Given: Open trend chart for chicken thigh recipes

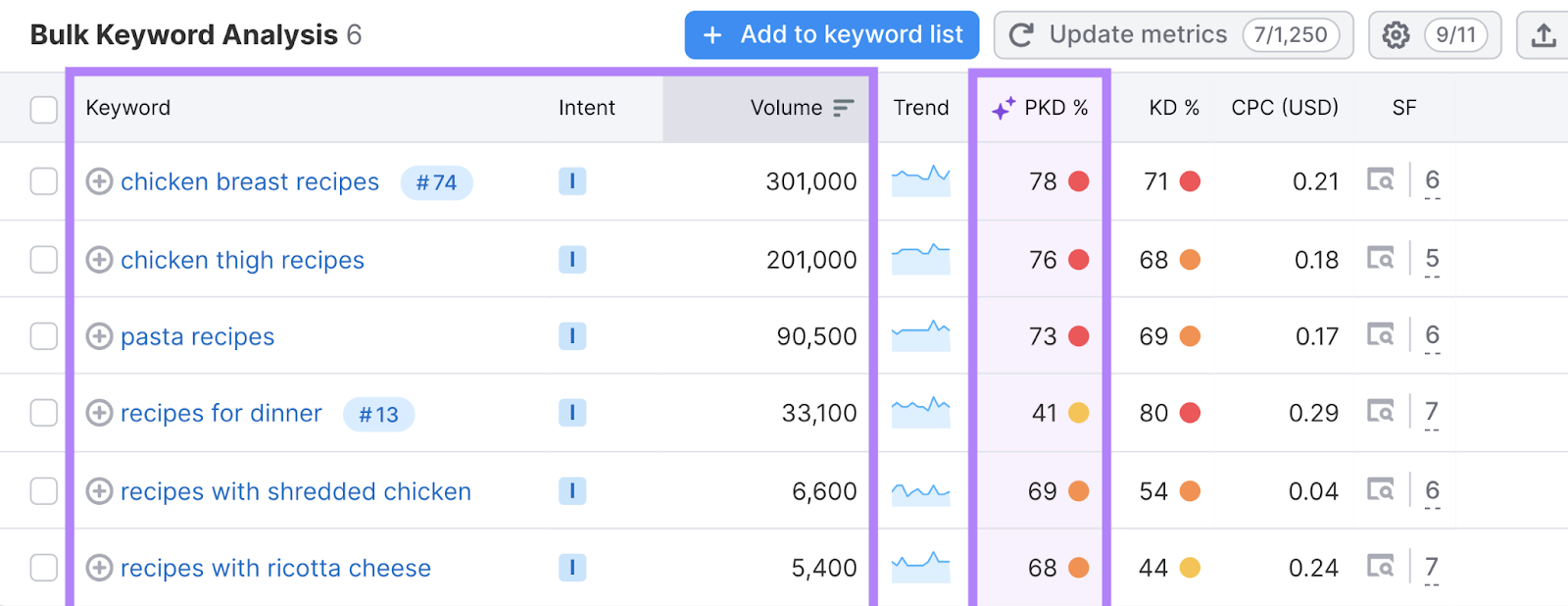Looking at the screenshot, I should click(x=921, y=260).
